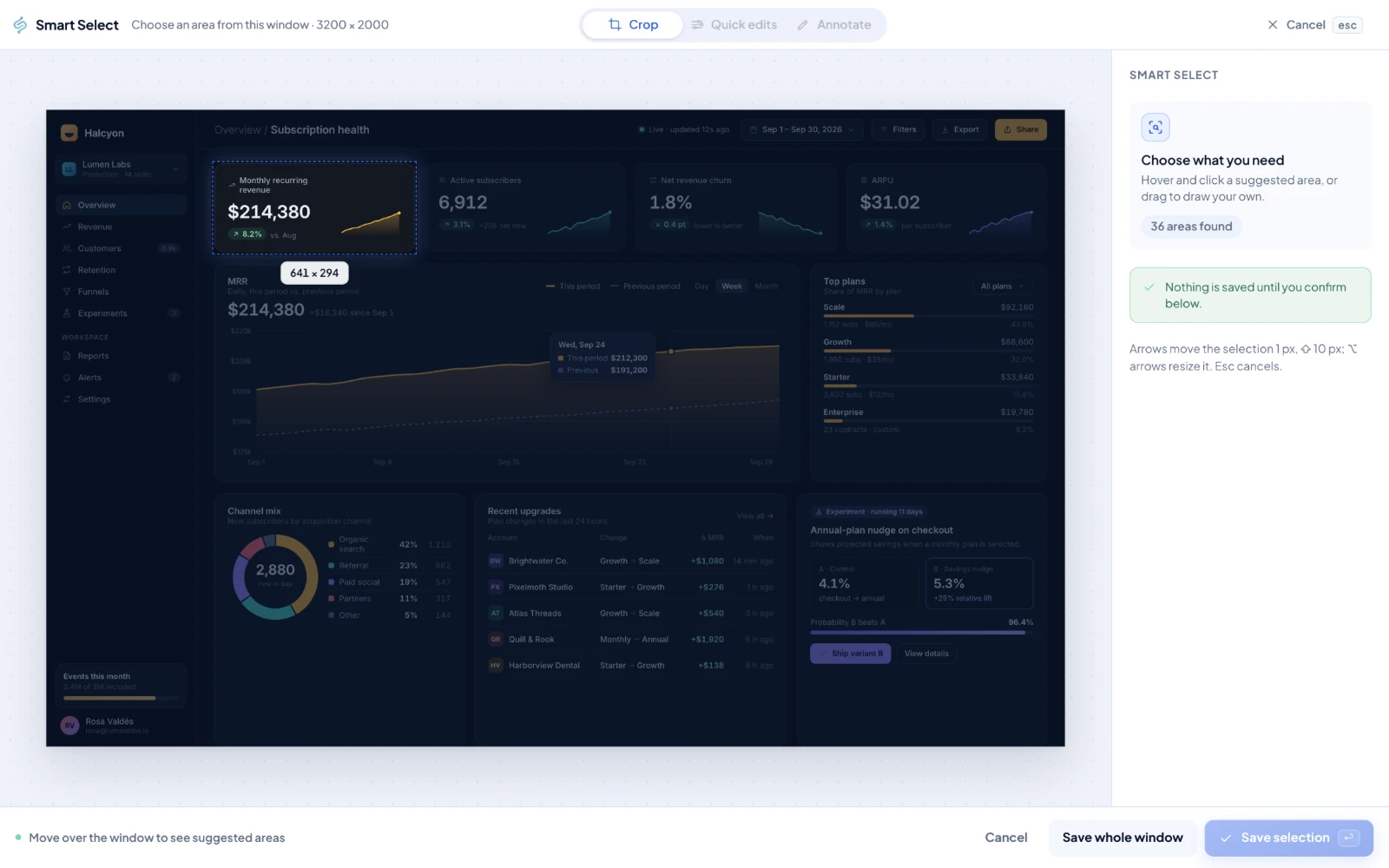The height and width of the screenshot is (868, 1389).
Task: Click the Smart Select logo icon
Action: pos(21,24)
